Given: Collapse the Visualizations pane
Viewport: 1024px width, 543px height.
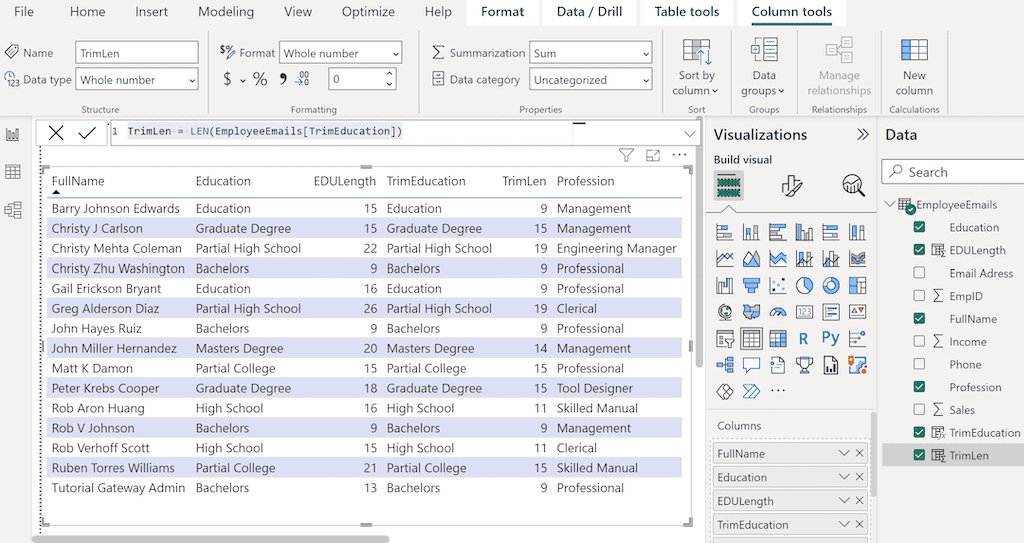Looking at the screenshot, I should (x=863, y=135).
